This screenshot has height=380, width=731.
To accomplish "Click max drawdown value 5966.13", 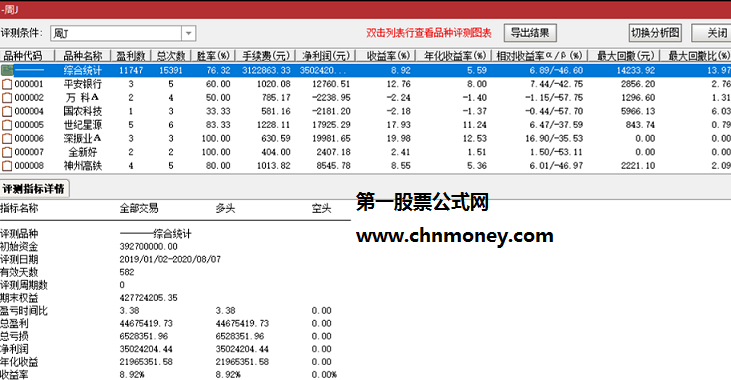I will click(x=638, y=111).
